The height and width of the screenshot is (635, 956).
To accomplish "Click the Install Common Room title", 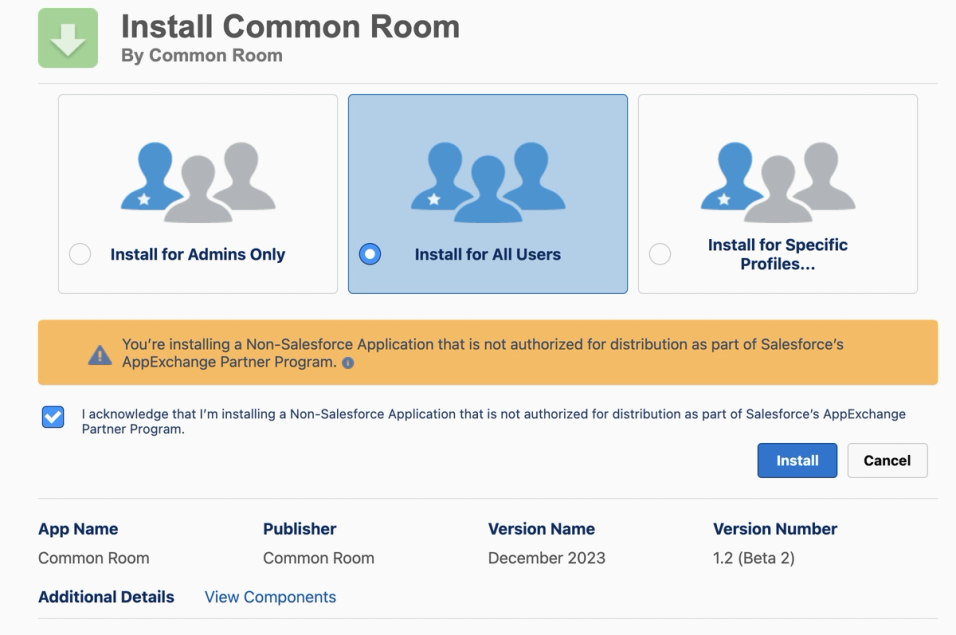I will click(x=290, y=27).
